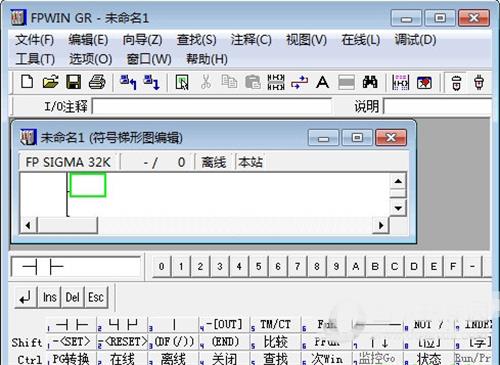Open the 编辑(E) menu

pyautogui.click(x=88, y=40)
